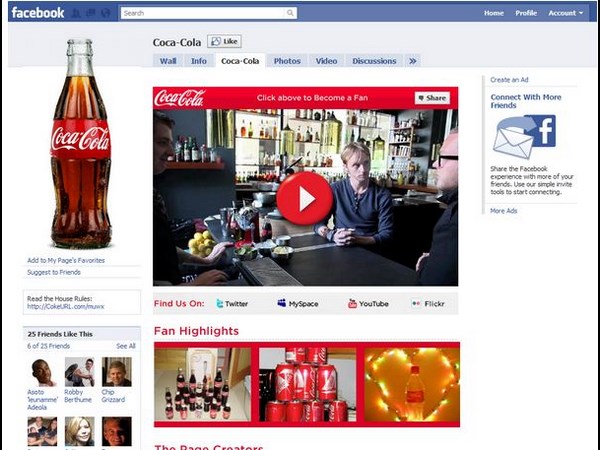Click the Suggest to Friends link
The width and height of the screenshot is (600, 450).
[54, 272]
